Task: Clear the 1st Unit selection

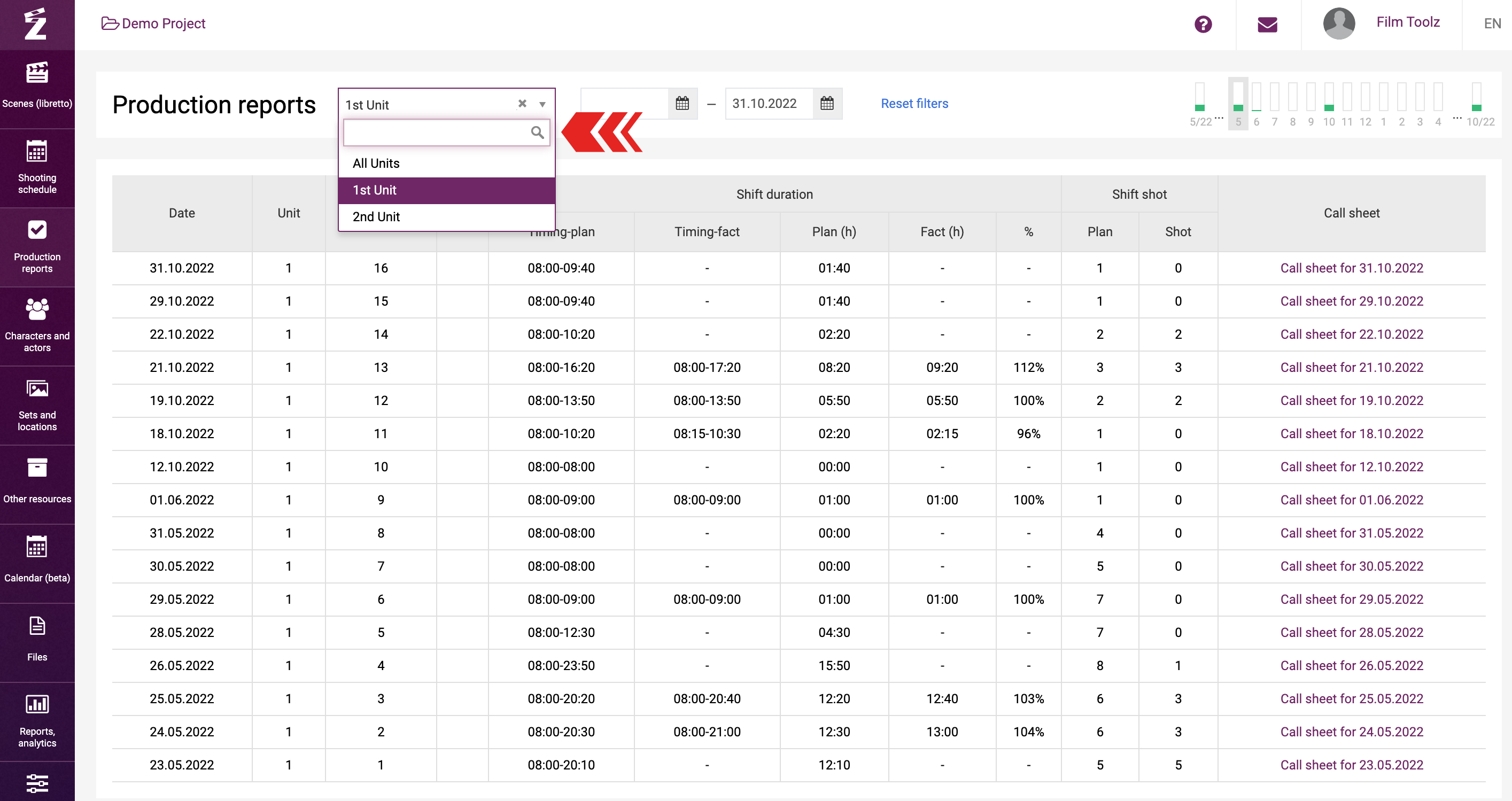Action: click(522, 104)
